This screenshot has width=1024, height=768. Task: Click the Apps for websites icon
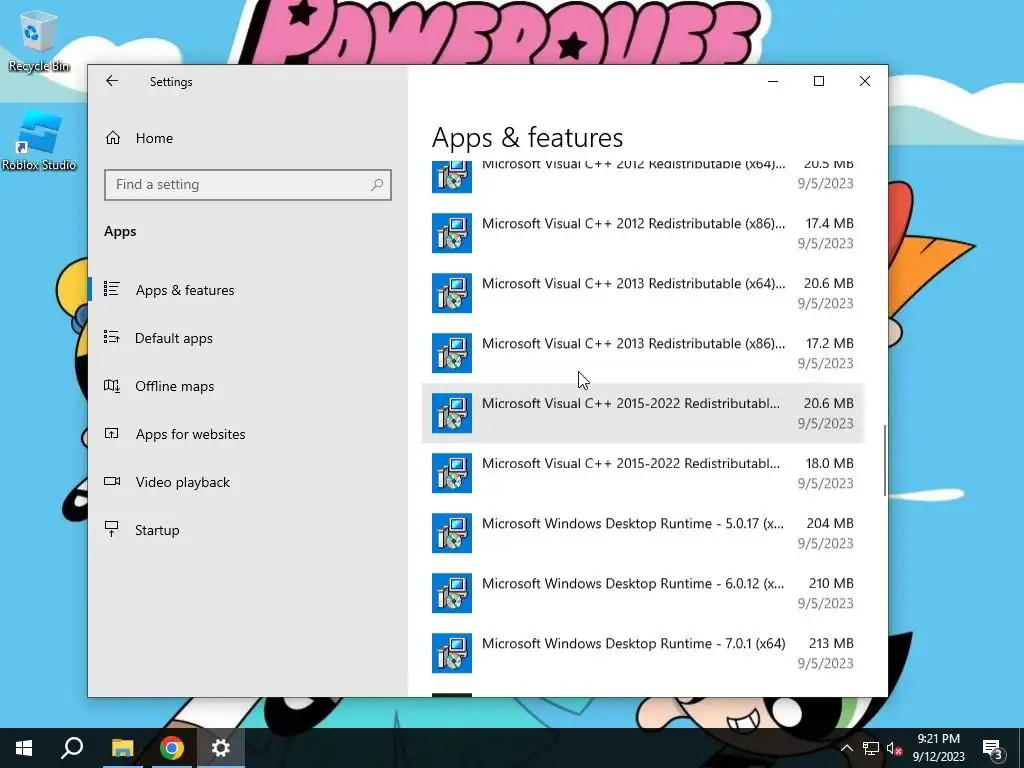pos(112,433)
